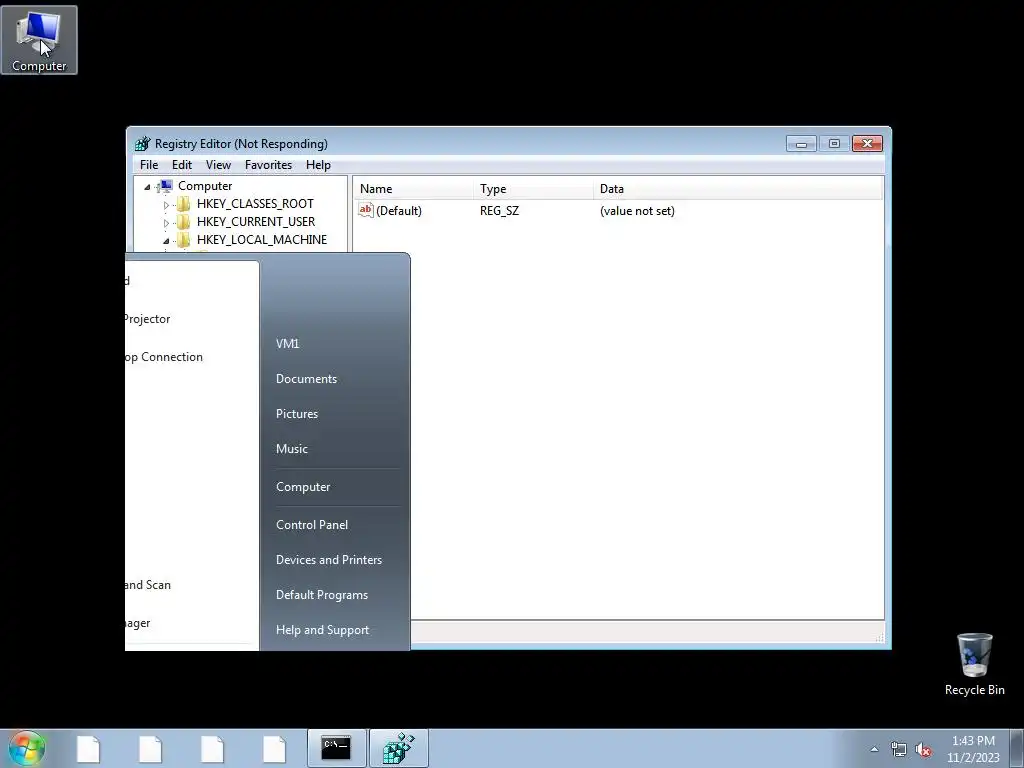The image size is (1024, 768).
Task: Close the Registry Editor window
Action: pos(867,144)
